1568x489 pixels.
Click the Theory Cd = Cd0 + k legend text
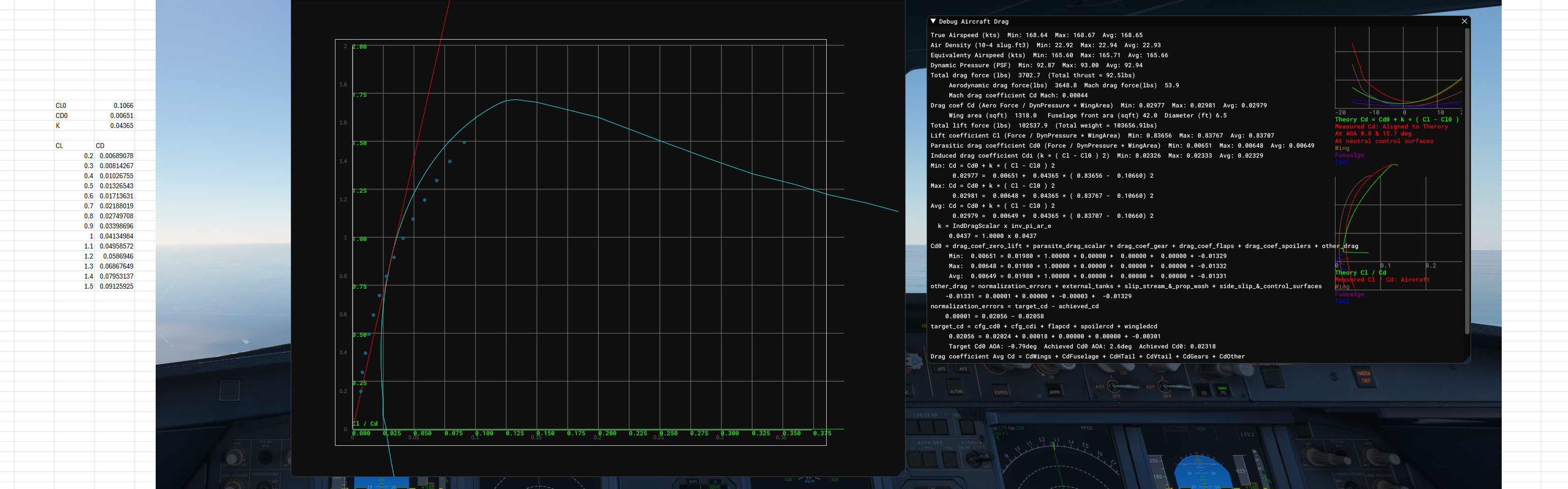click(x=1396, y=119)
